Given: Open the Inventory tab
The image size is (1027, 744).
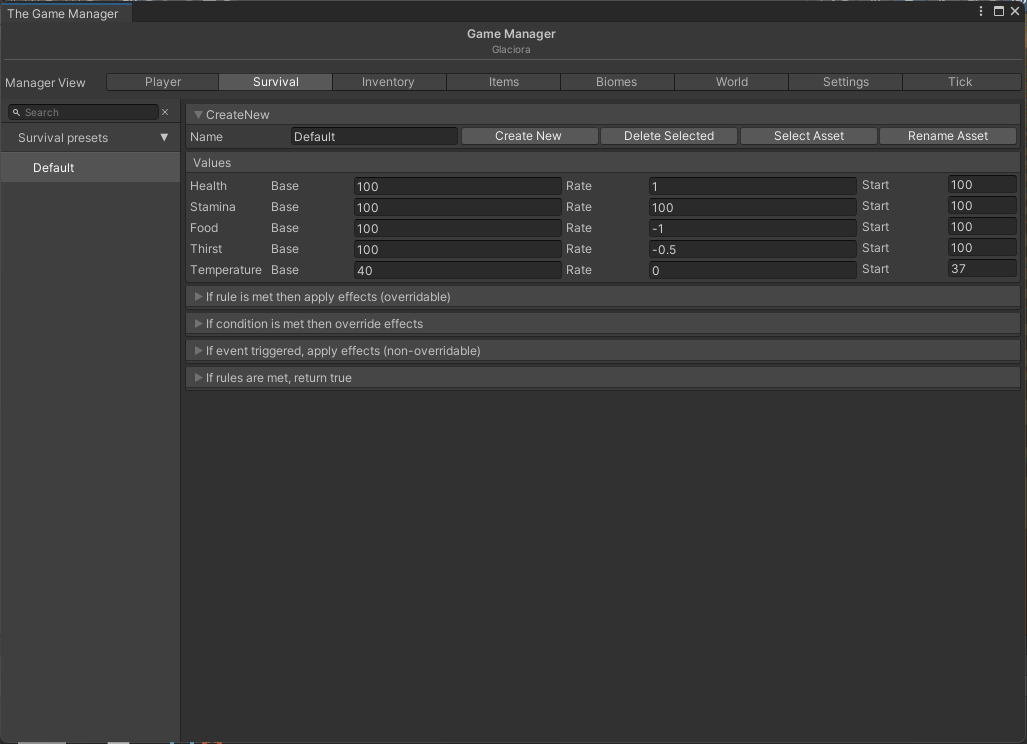Looking at the screenshot, I should (388, 82).
